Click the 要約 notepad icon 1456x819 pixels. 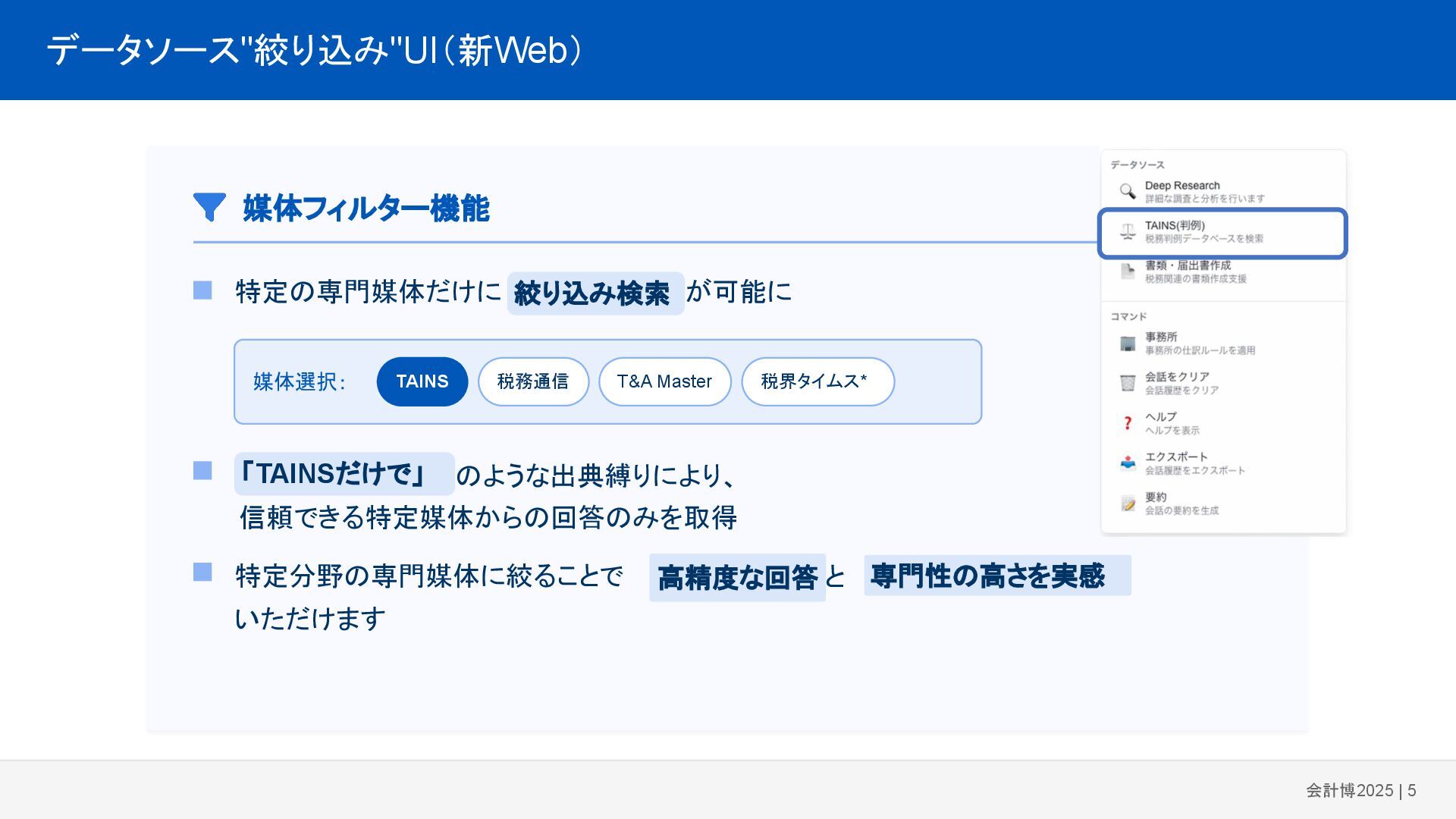1128,504
